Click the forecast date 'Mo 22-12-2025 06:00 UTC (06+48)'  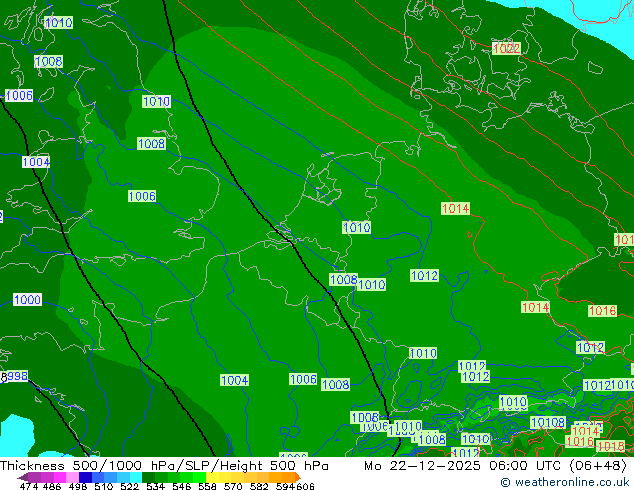click(x=495, y=466)
